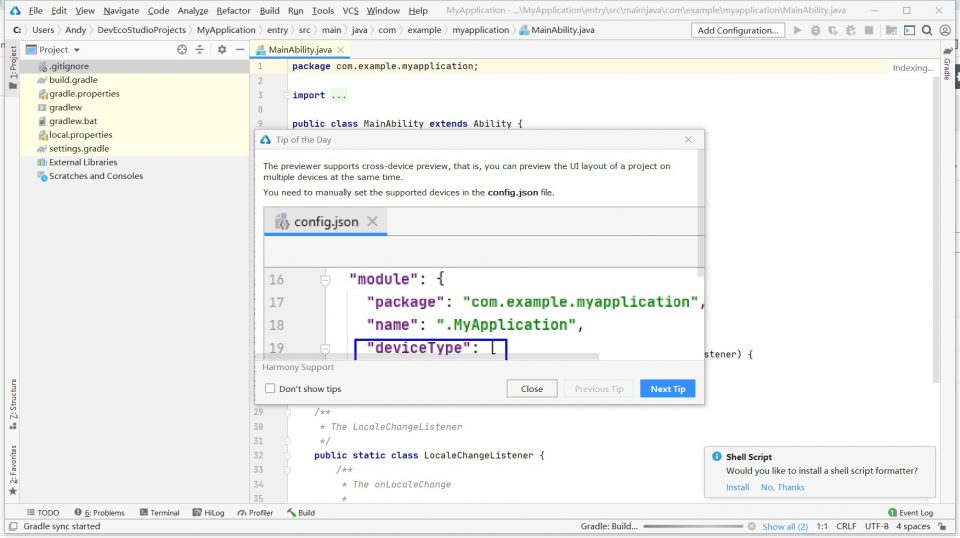The image size is (960, 538).
Task: Open the Navigate menu
Action: coord(121,10)
